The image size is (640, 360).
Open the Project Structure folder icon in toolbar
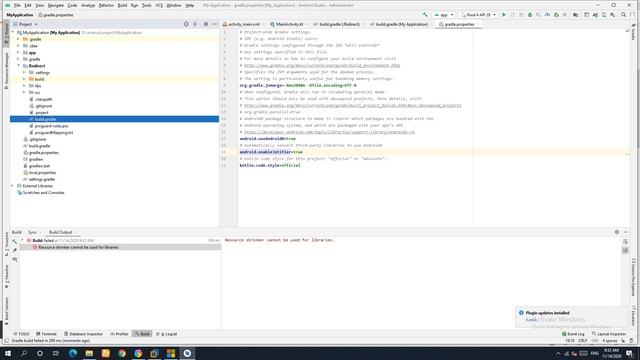click(x=576, y=15)
